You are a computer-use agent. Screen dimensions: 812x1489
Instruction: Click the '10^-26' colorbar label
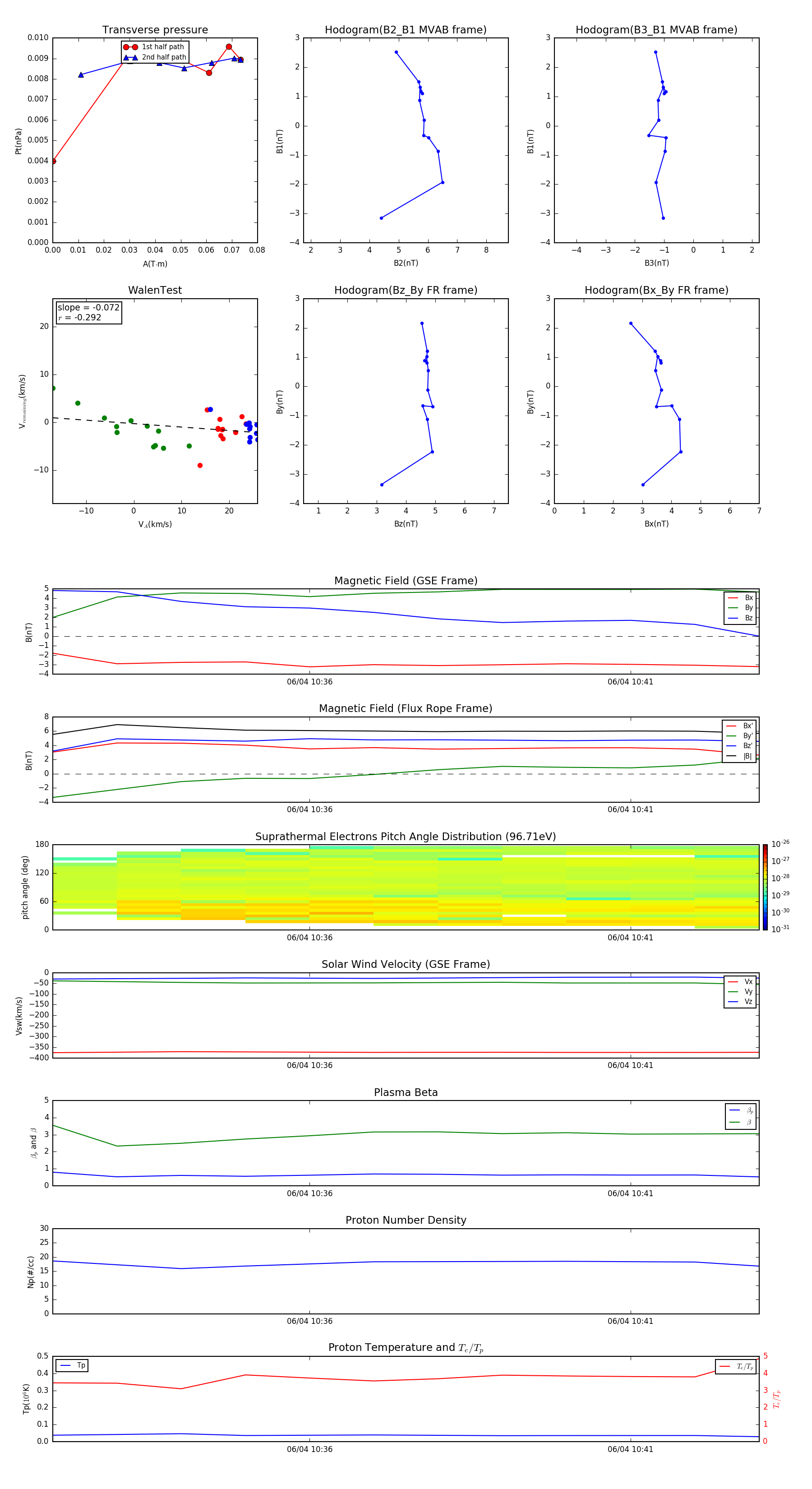tap(780, 845)
